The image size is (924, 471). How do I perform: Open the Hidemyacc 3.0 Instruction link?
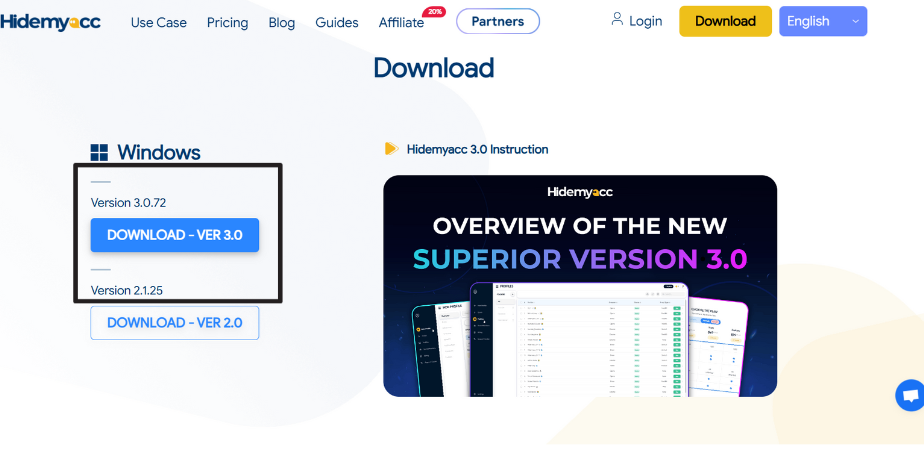coord(477,149)
